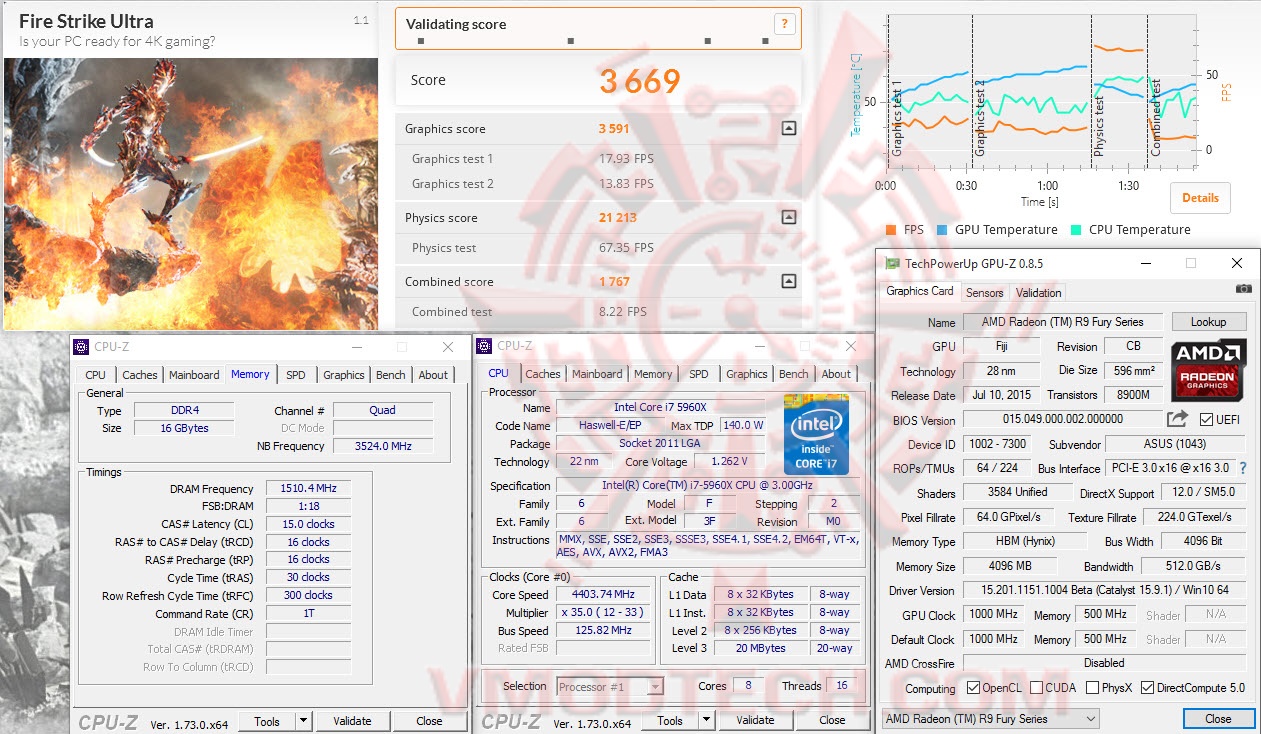Open the Tools dropdown arrow in right CPU-Z
The height and width of the screenshot is (734, 1261).
tap(707, 720)
